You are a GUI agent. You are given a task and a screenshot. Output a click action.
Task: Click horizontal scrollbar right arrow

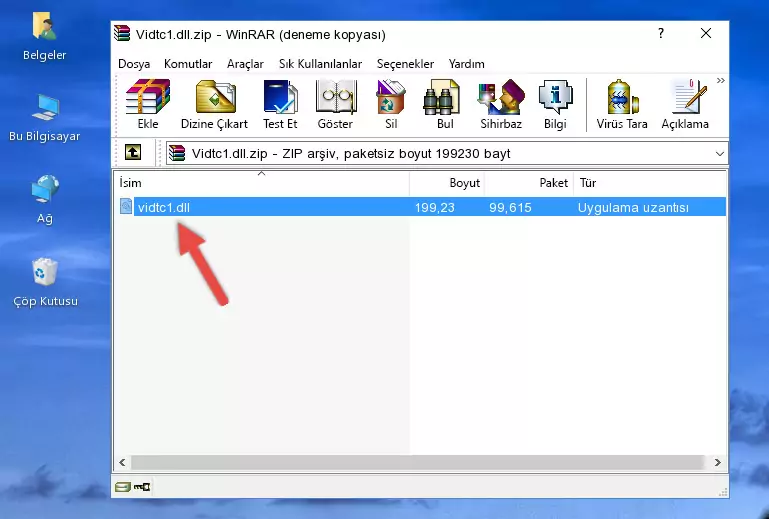click(718, 462)
